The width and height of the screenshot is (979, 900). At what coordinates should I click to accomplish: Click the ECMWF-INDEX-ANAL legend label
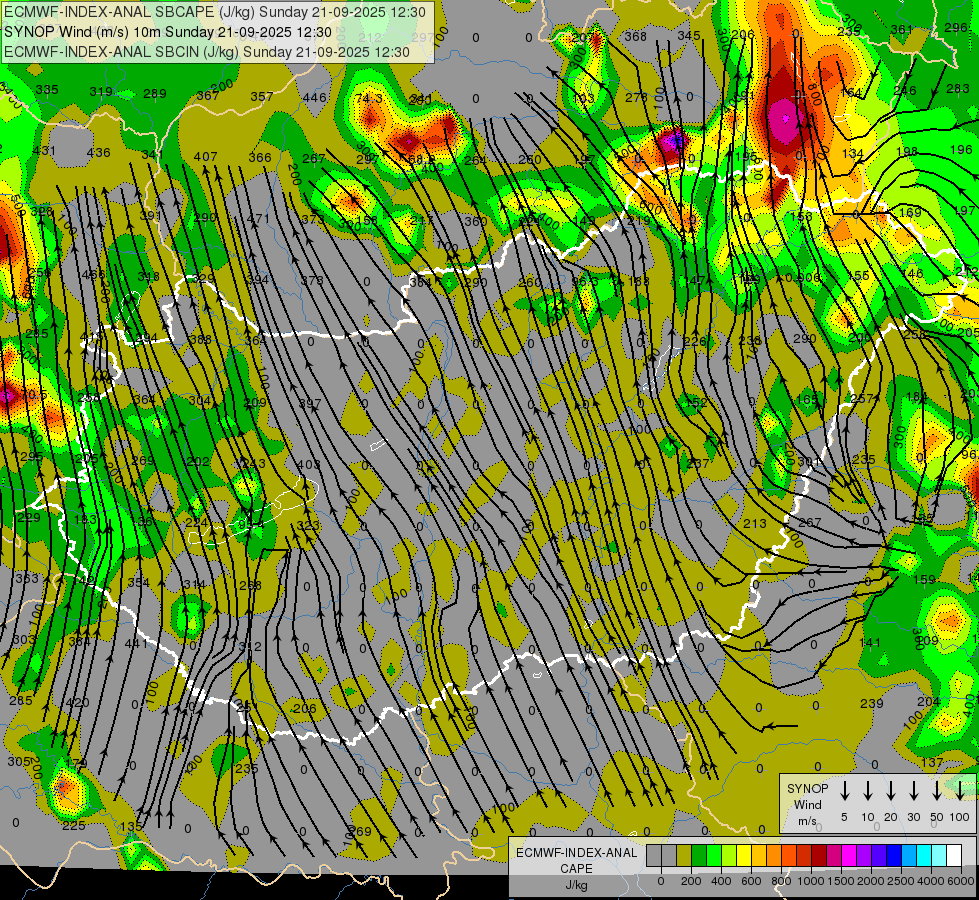pos(576,853)
